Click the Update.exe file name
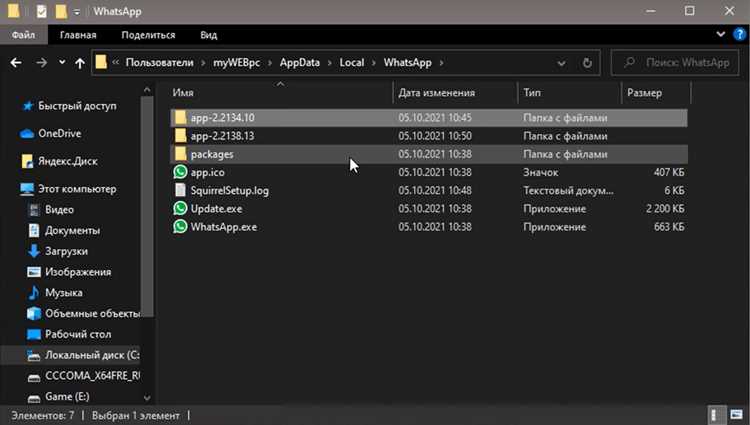 click(216, 208)
